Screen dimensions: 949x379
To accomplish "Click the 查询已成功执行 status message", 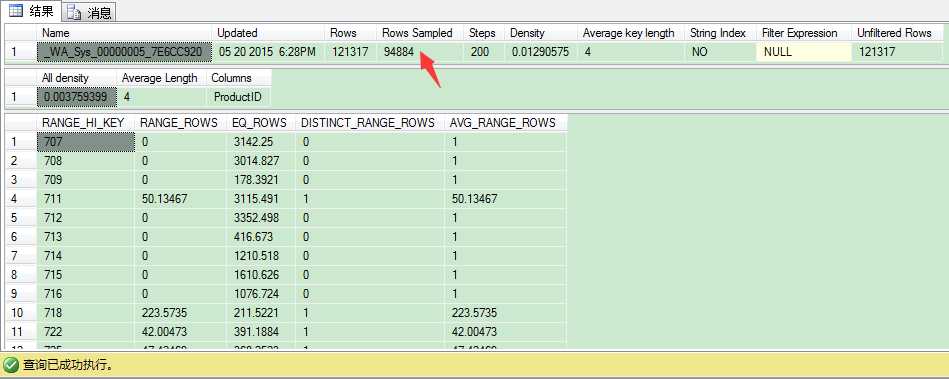I will (68, 365).
